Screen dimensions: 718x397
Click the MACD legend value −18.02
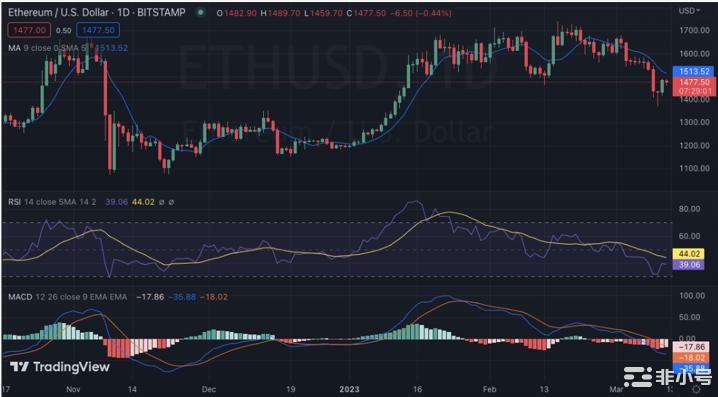pos(214,297)
